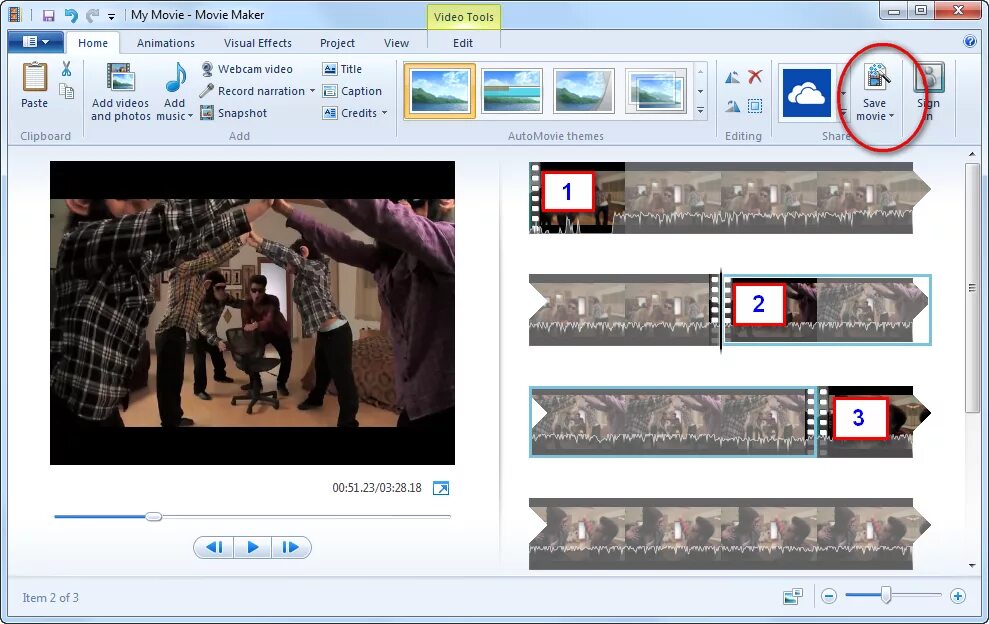Click the red Remove X icon
The height and width of the screenshot is (624, 989).
[x=755, y=77]
